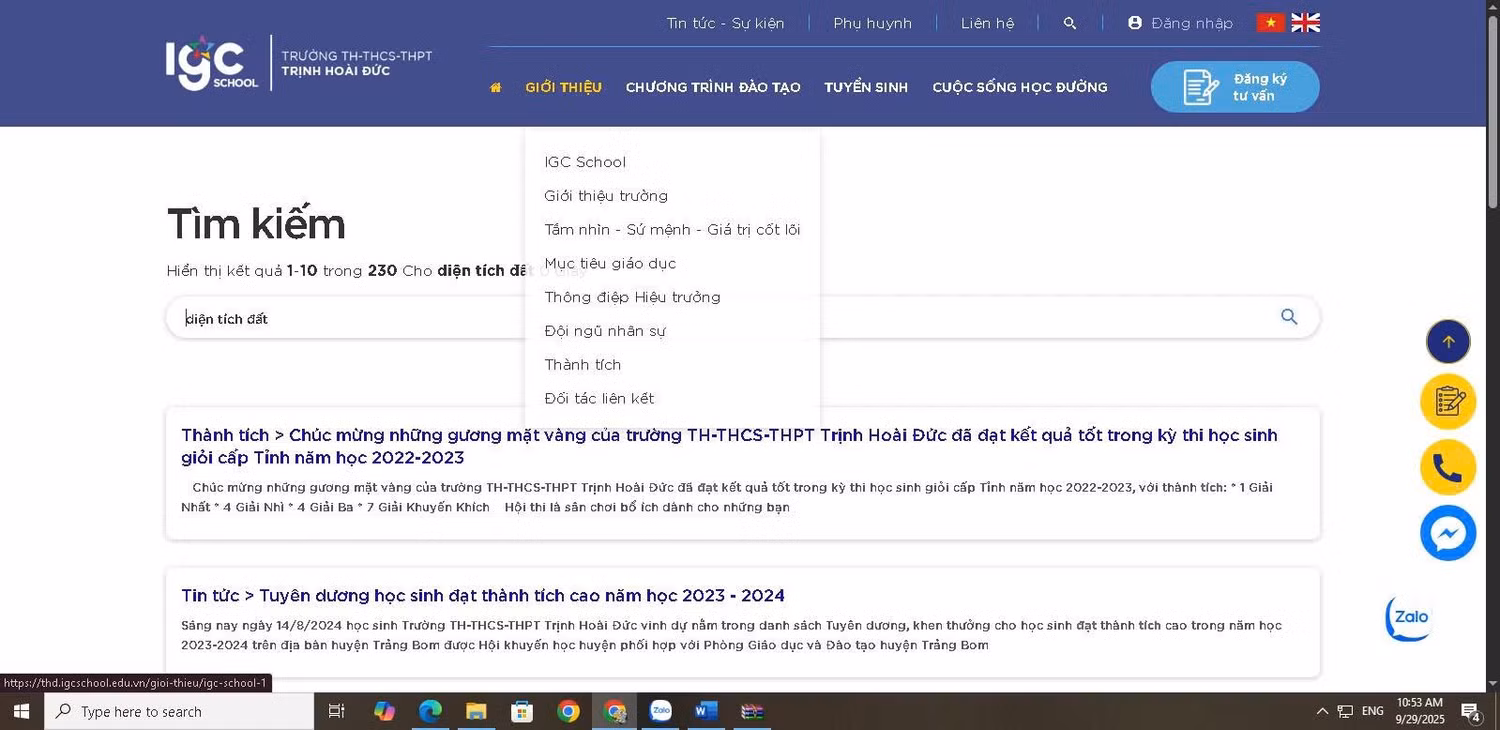Show hidden system tray icons
Screen dimensions: 1500x730
(1322, 711)
